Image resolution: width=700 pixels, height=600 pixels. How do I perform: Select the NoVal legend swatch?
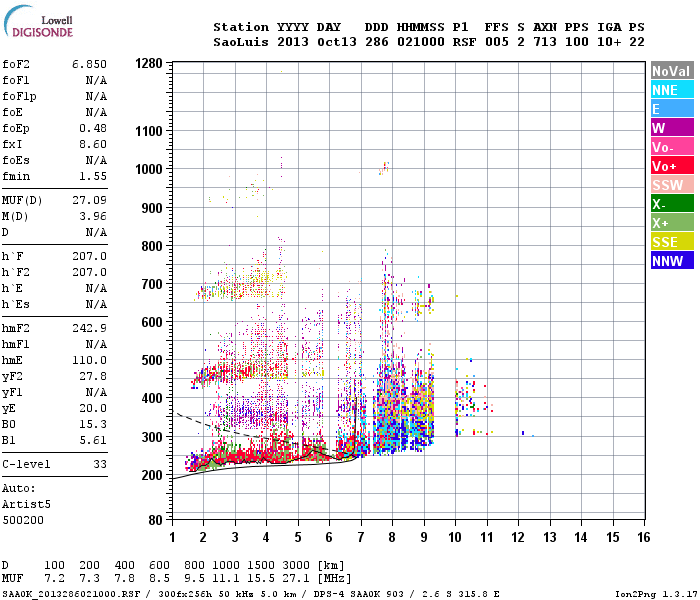[672, 71]
